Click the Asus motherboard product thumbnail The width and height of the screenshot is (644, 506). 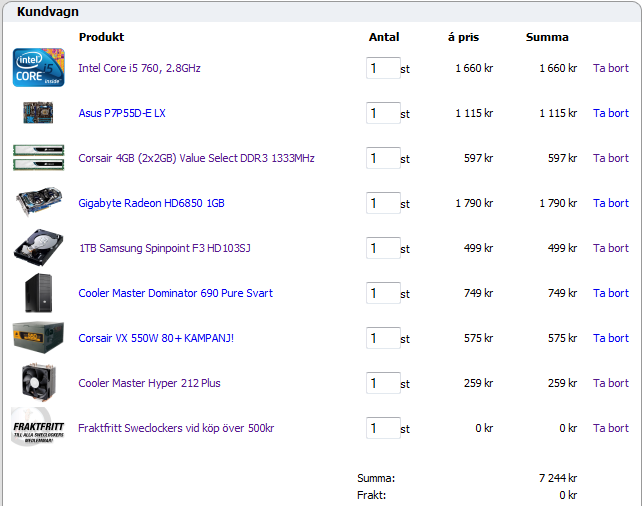tap(38, 113)
